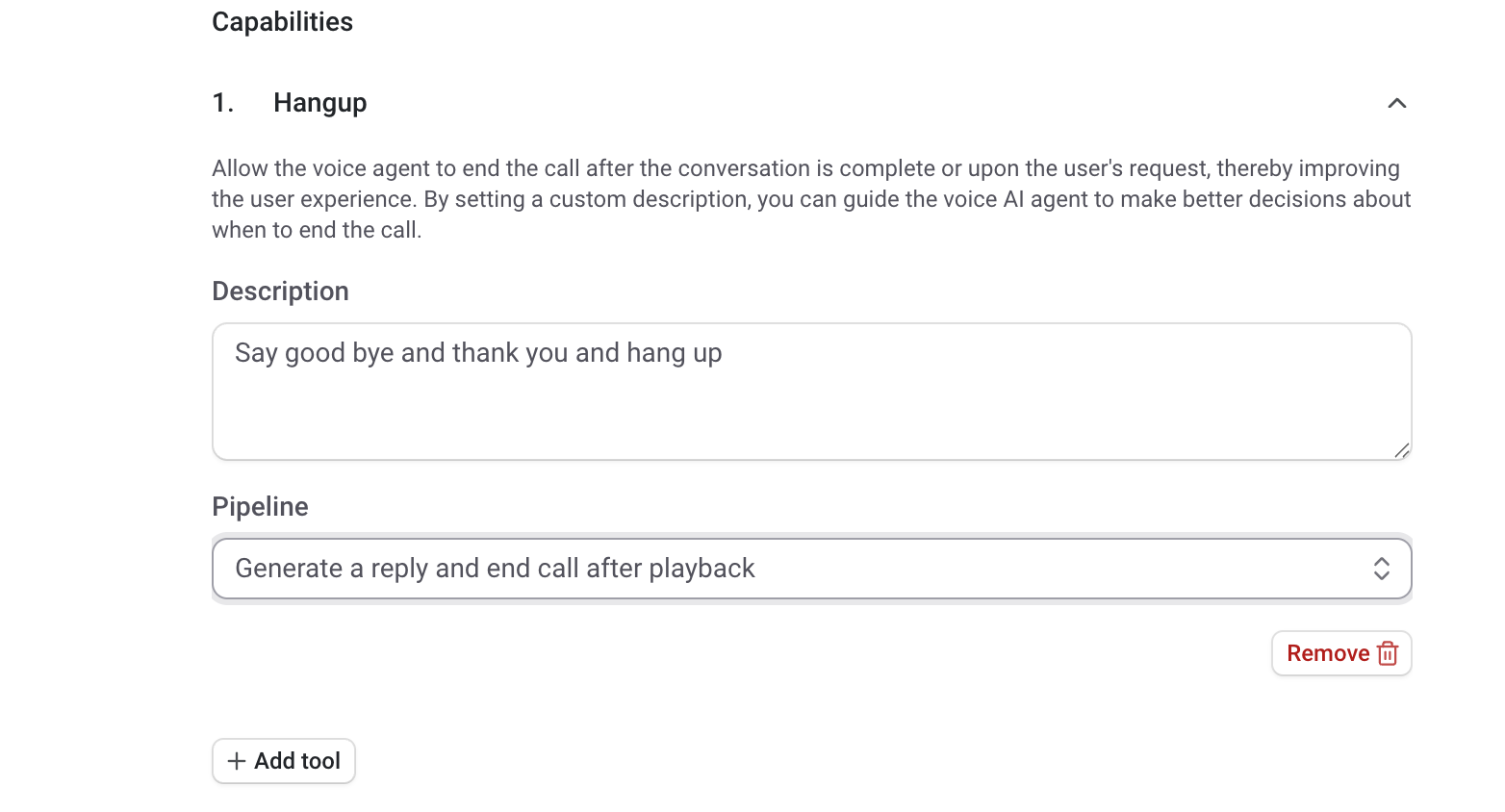The height and width of the screenshot is (812, 1505).
Task: Place cursor after 'hang up' in Description
Action: tap(724, 353)
